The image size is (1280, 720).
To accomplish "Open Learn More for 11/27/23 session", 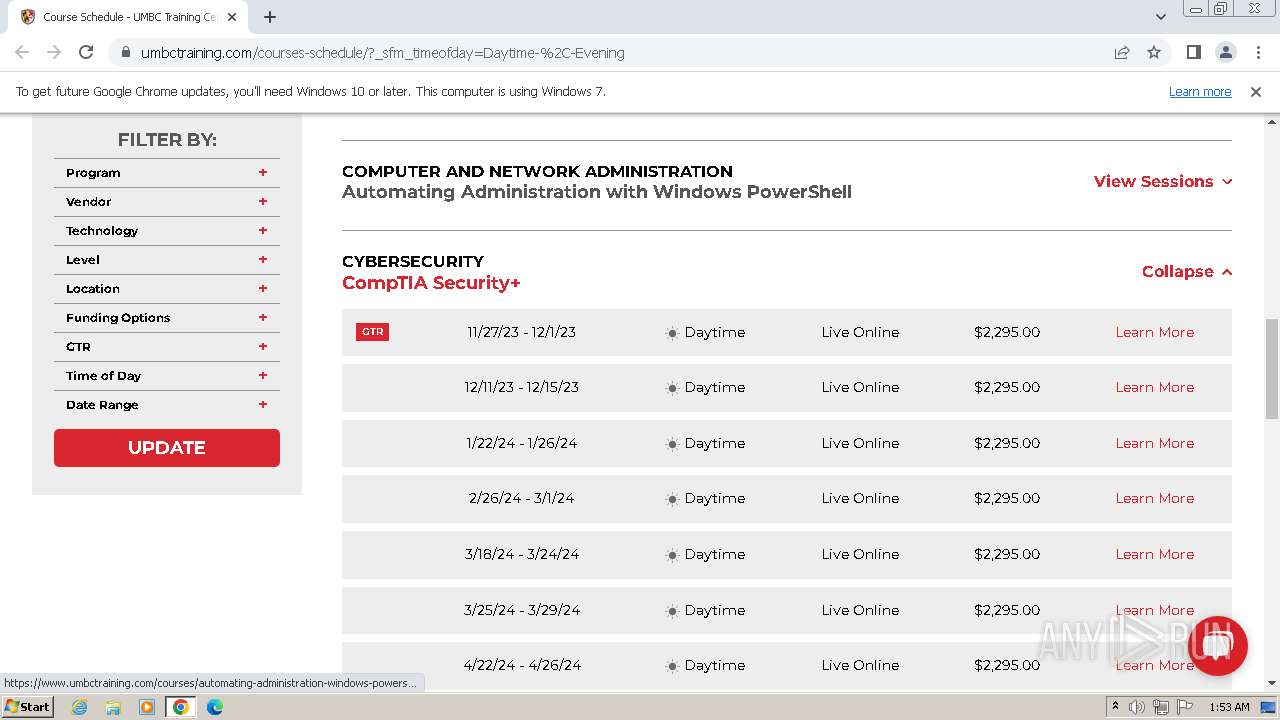I will point(1154,332).
